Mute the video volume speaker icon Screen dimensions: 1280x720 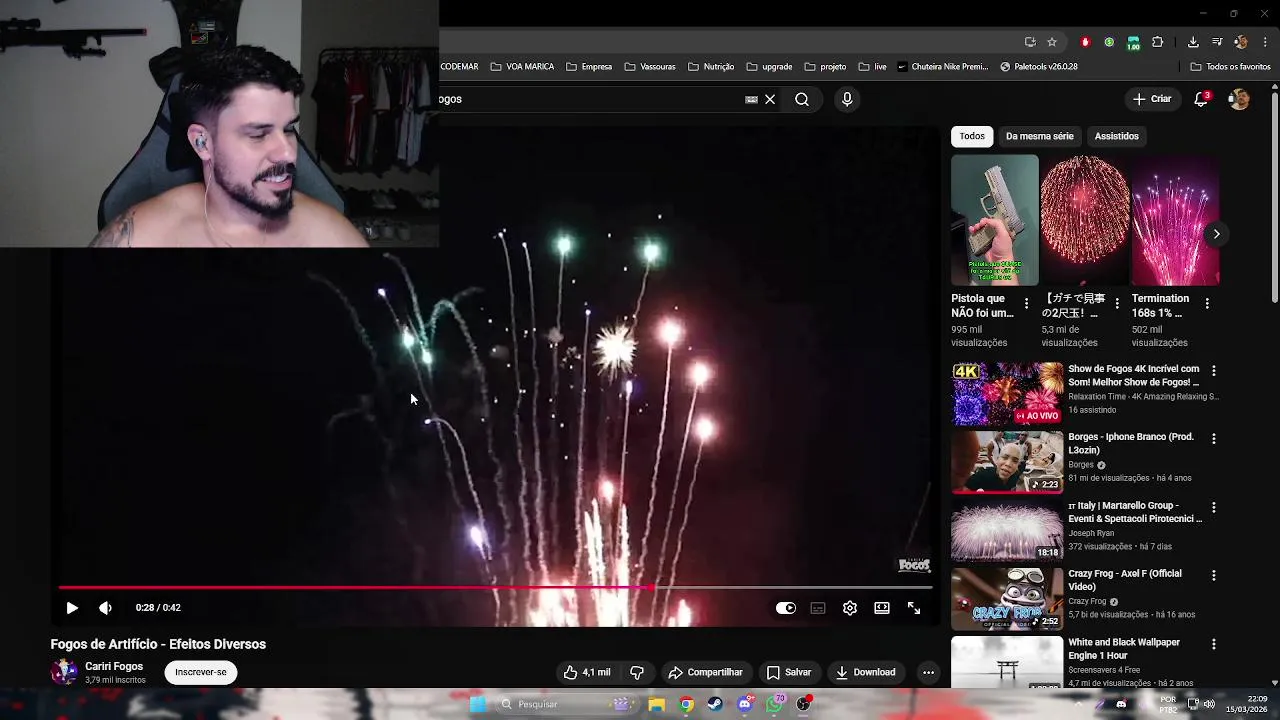[105, 608]
